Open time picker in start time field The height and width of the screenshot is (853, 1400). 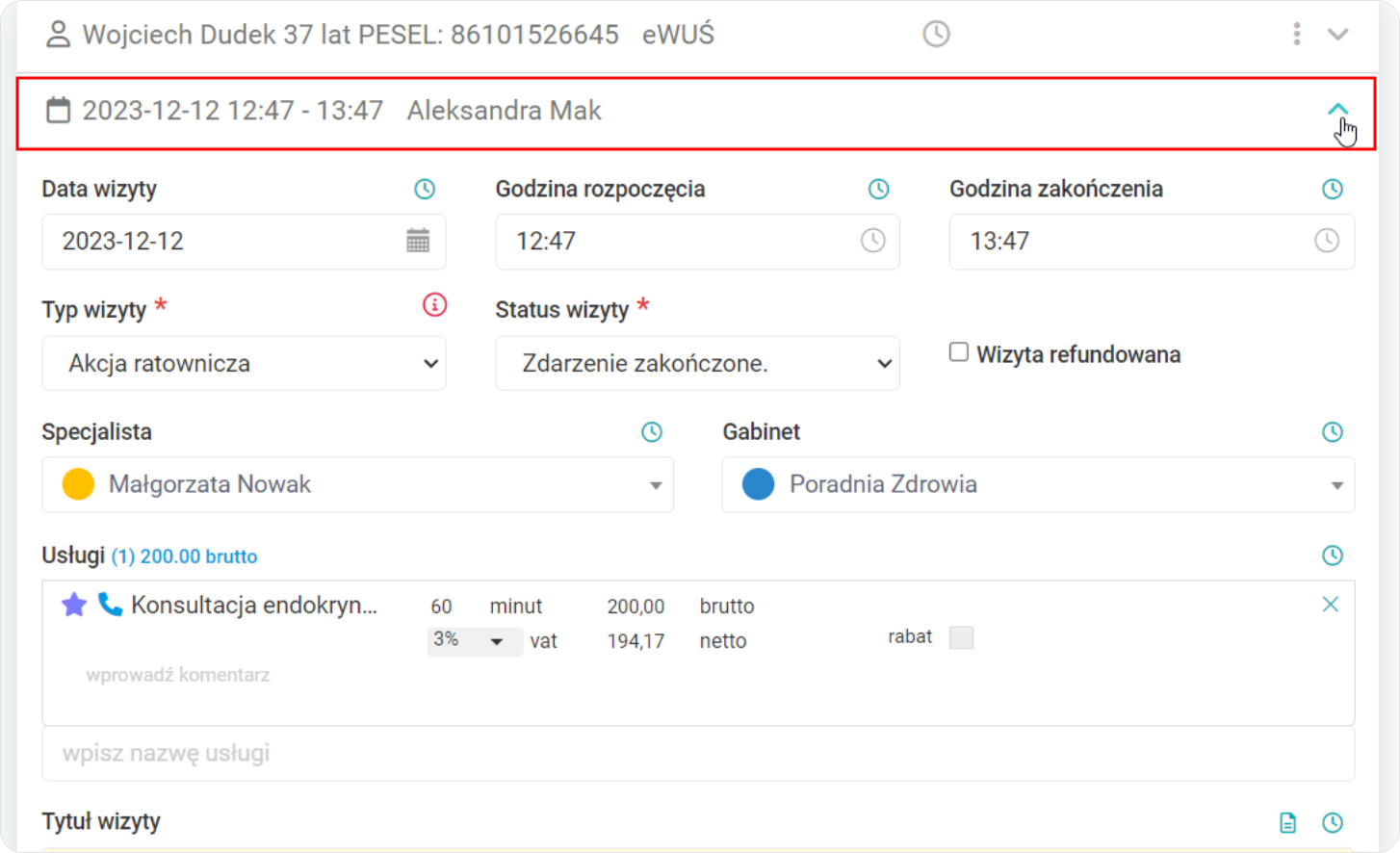tap(872, 241)
